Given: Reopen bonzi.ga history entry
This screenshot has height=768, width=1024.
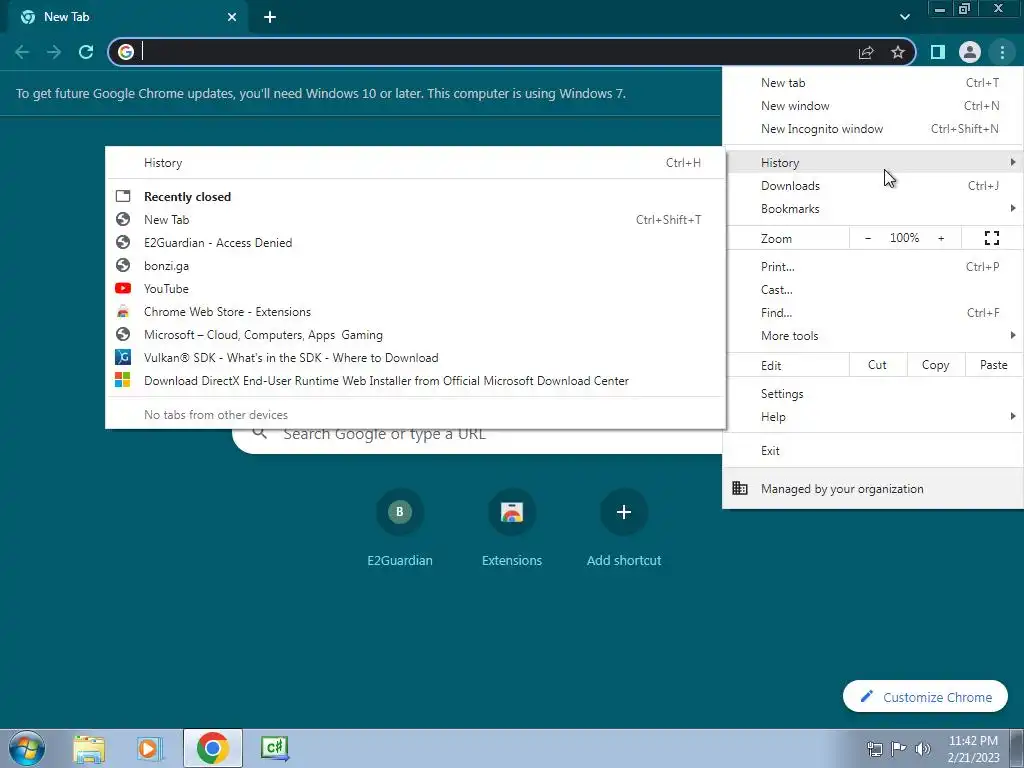Looking at the screenshot, I should click(x=415, y=266).
